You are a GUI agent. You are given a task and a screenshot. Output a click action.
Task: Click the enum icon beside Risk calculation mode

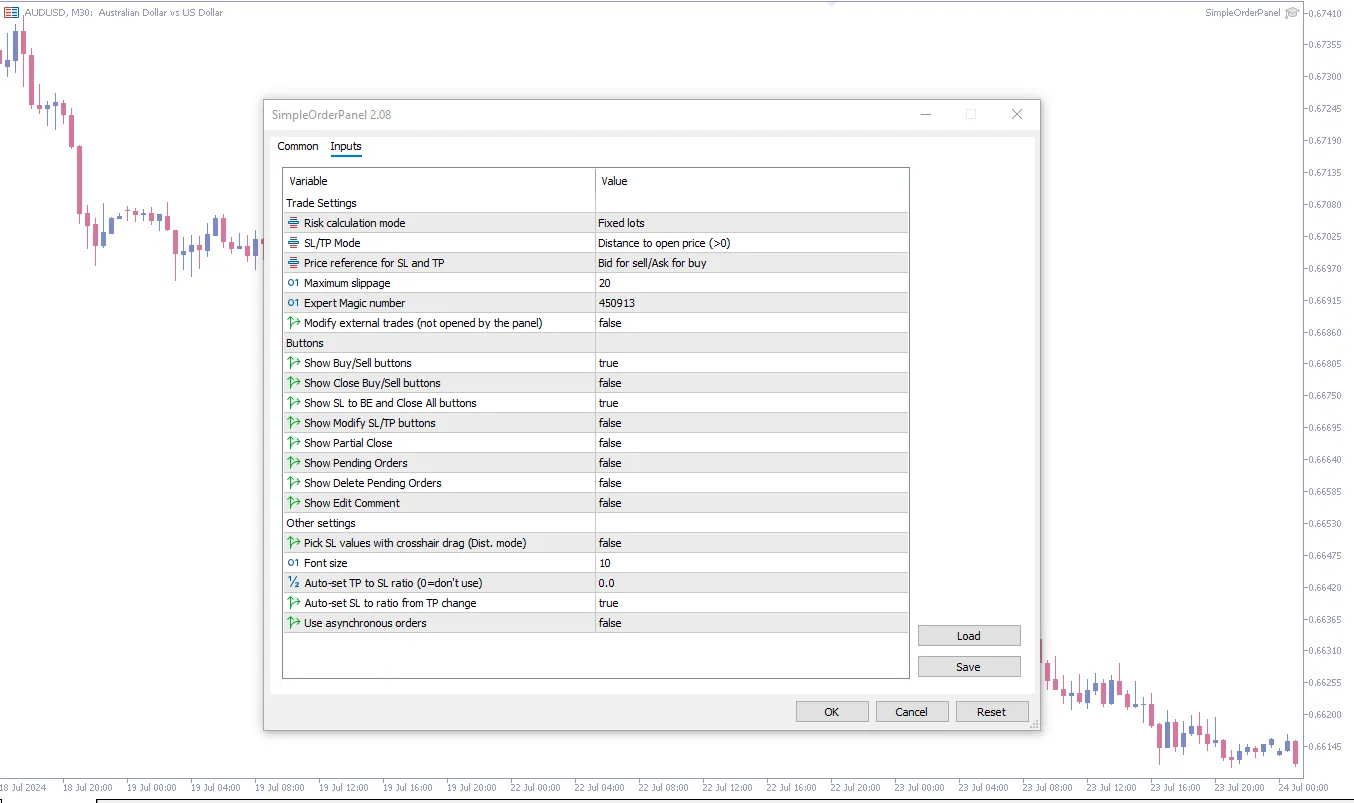293,223
